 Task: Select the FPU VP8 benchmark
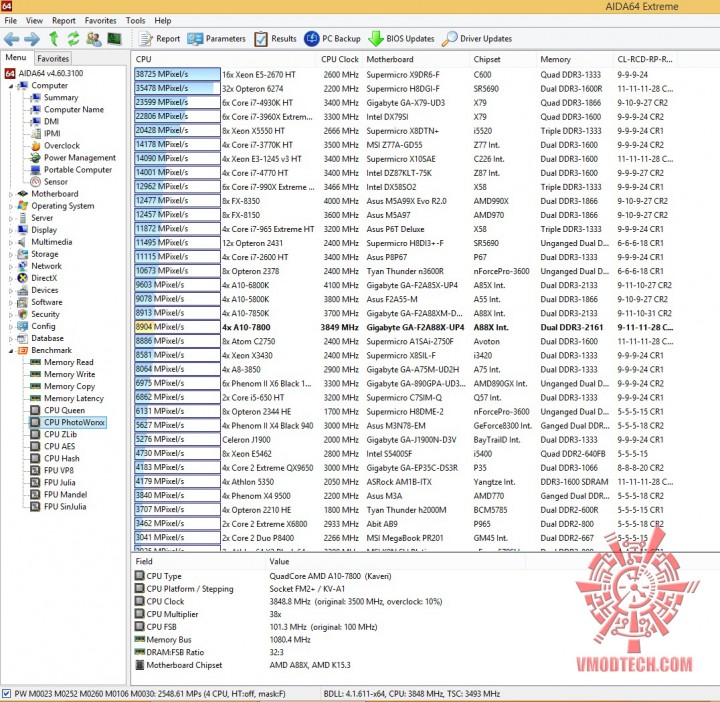point(52,470)
